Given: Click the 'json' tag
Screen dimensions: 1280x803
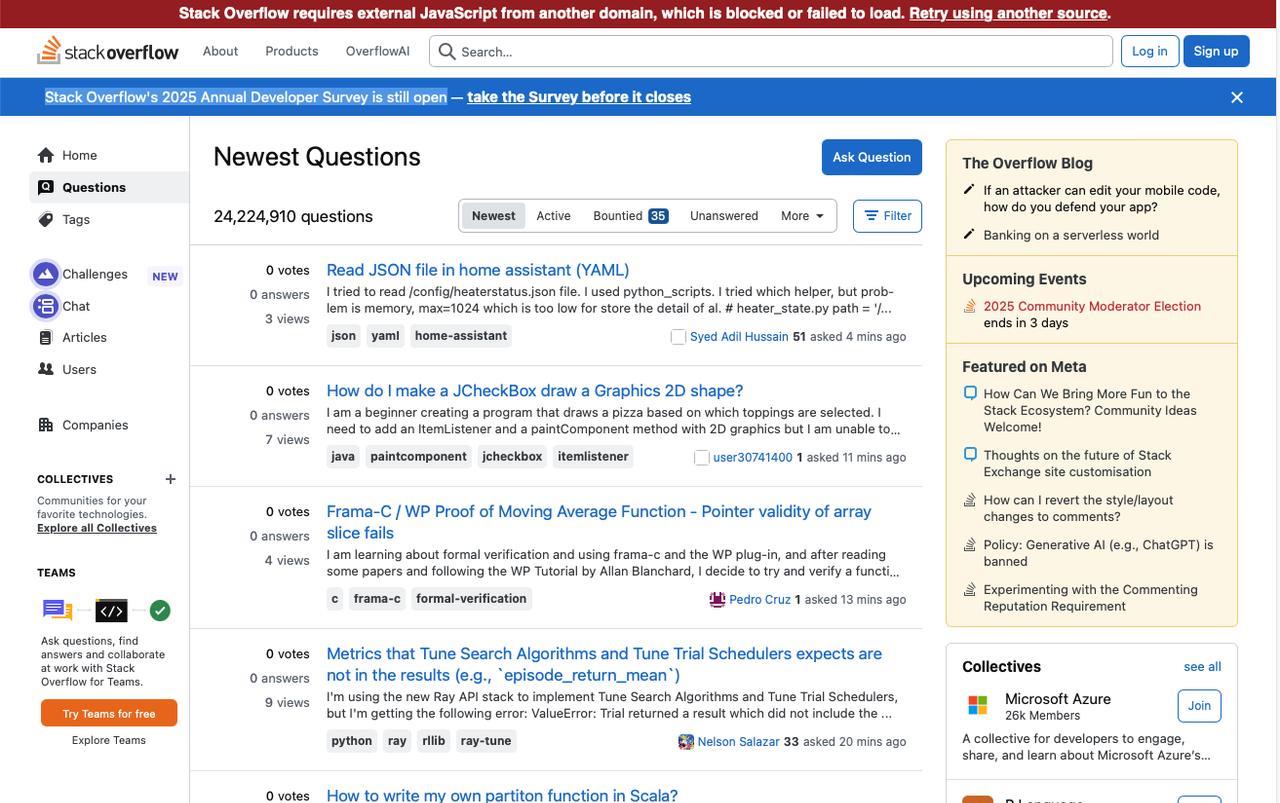Looking at the screenshot, I should tap(344, 336).
